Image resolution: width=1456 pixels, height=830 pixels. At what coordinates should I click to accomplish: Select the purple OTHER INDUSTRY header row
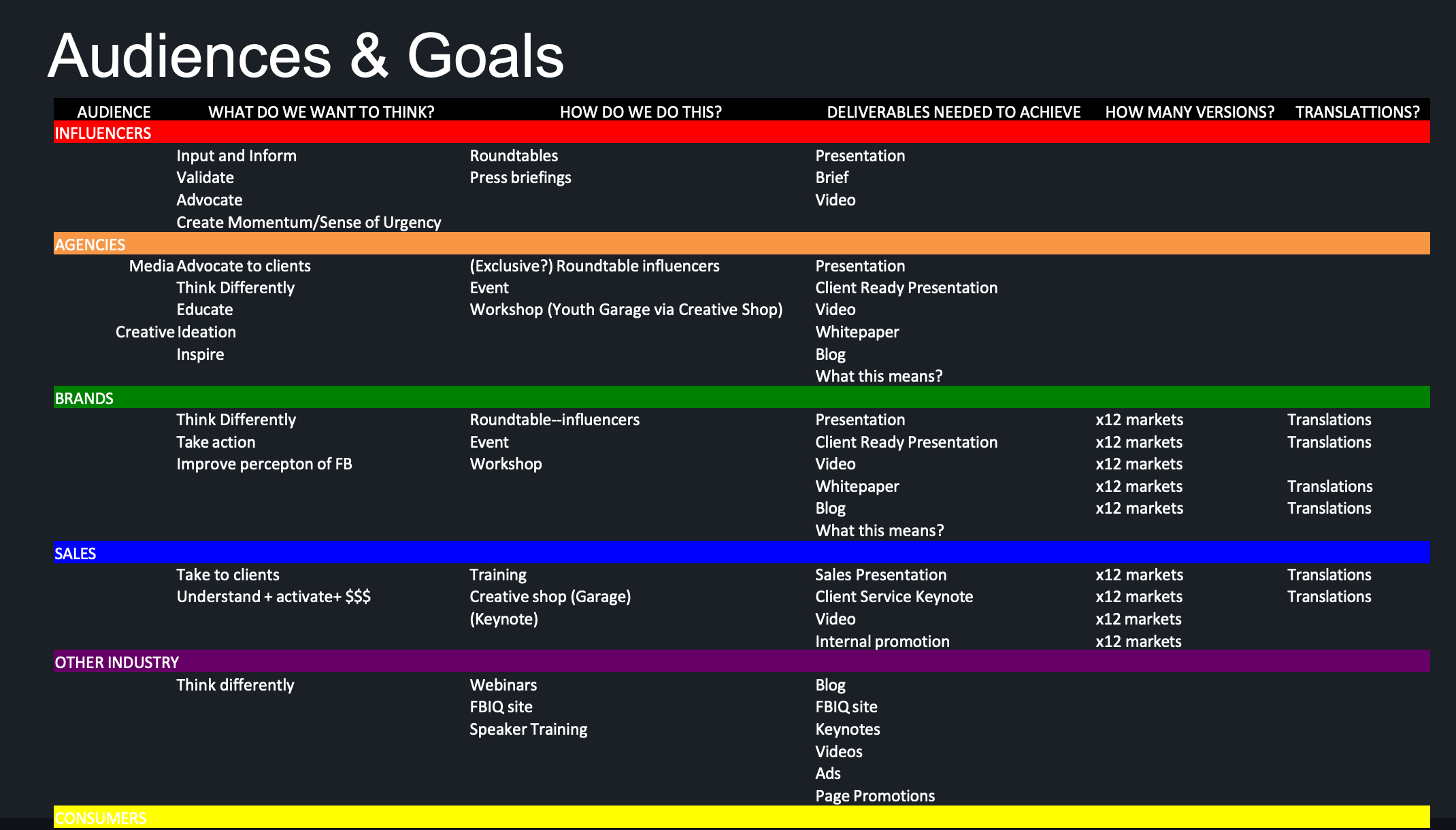[x=116, y=662]
